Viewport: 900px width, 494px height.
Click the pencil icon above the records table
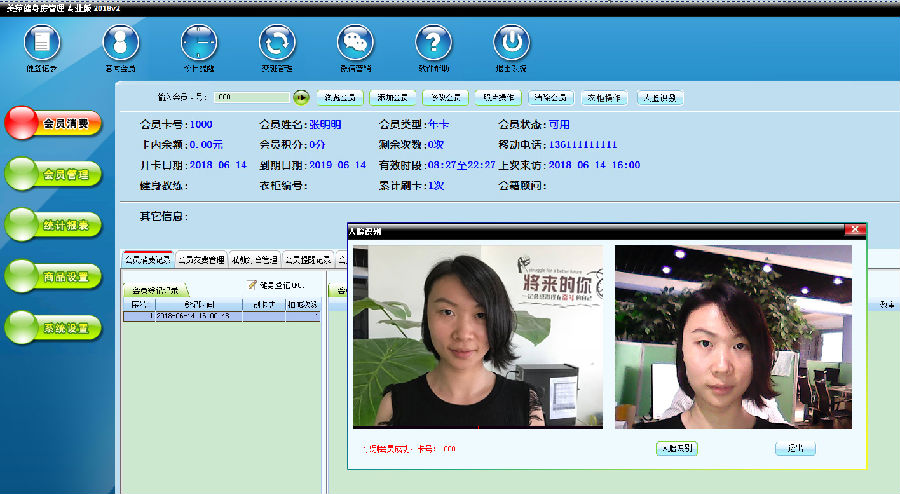tap(252, 285)
